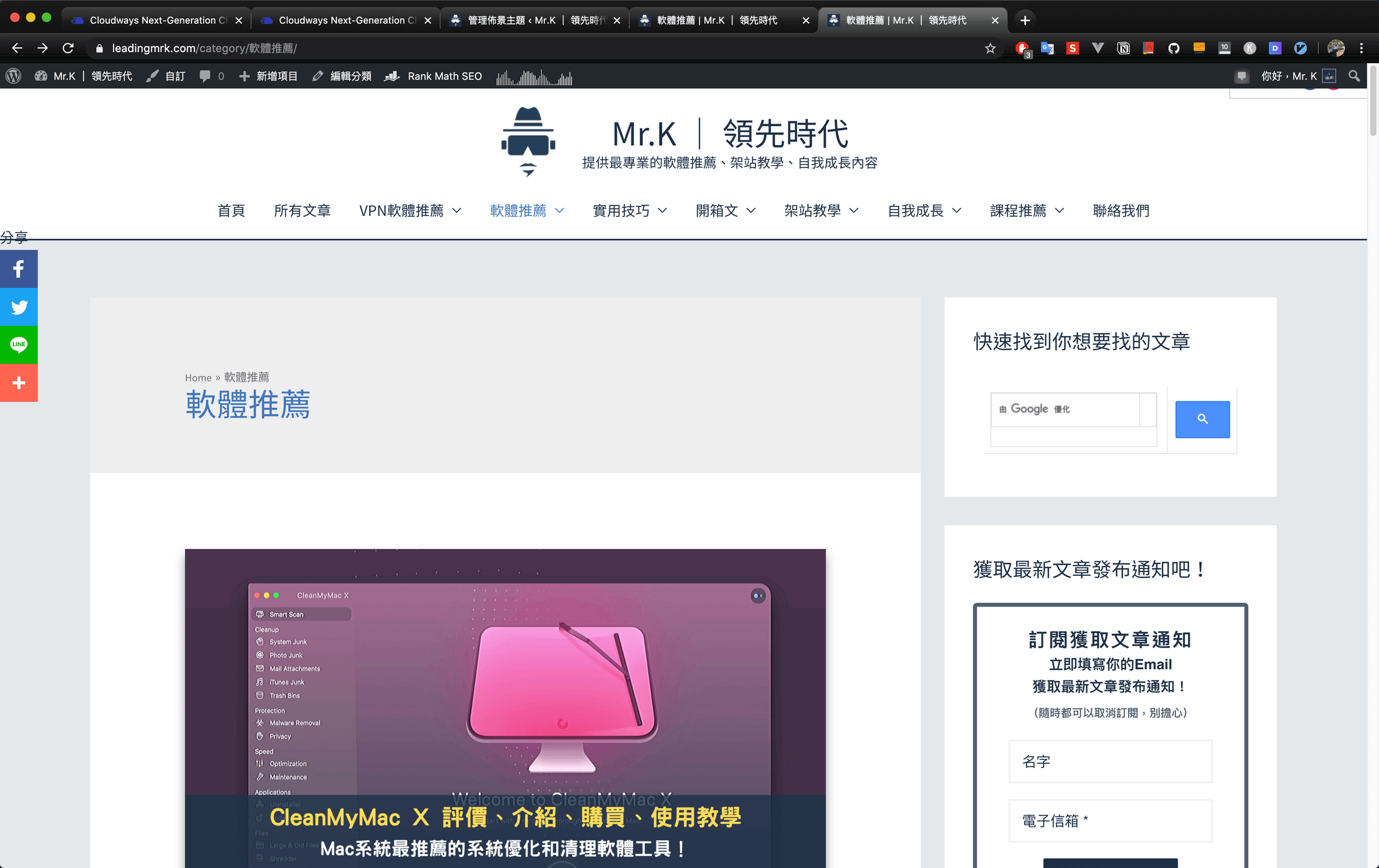Screen dimensions: 1379x868
Task: Click the notification icon in admin bar
Action: click(x=1241, y=76)
